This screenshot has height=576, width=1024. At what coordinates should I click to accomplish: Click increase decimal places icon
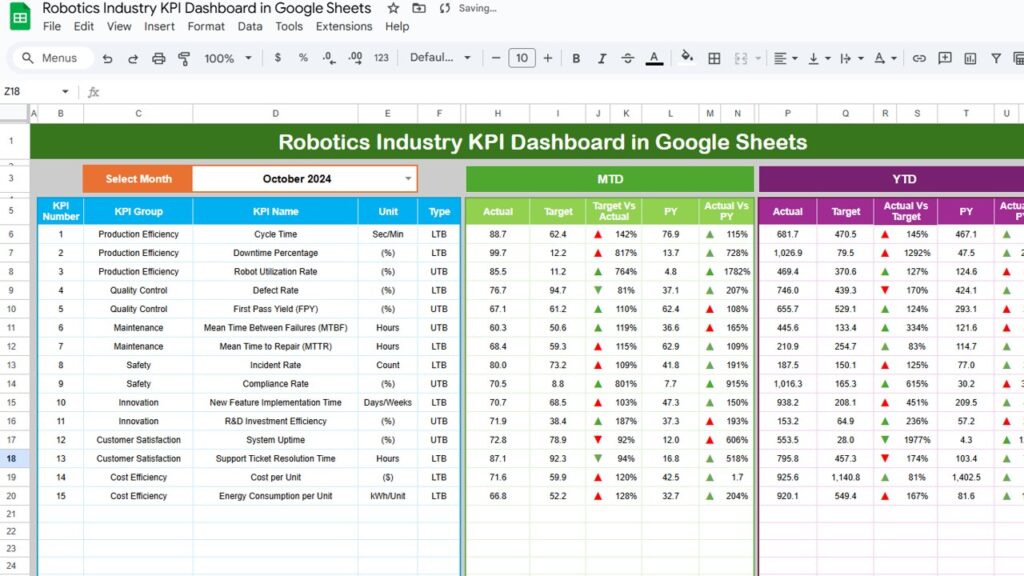coord(355,57)
